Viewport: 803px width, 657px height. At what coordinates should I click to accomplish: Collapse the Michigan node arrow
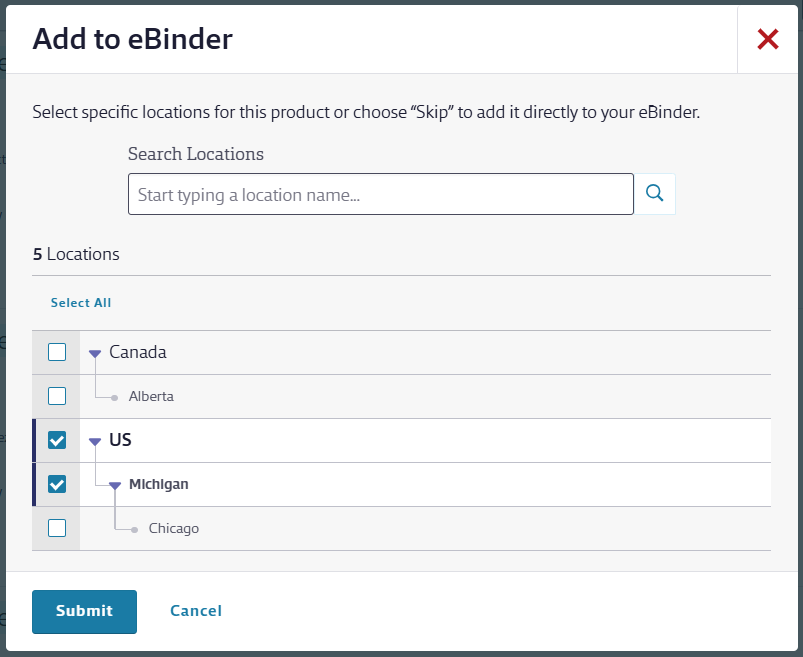[x=115, y=485]
